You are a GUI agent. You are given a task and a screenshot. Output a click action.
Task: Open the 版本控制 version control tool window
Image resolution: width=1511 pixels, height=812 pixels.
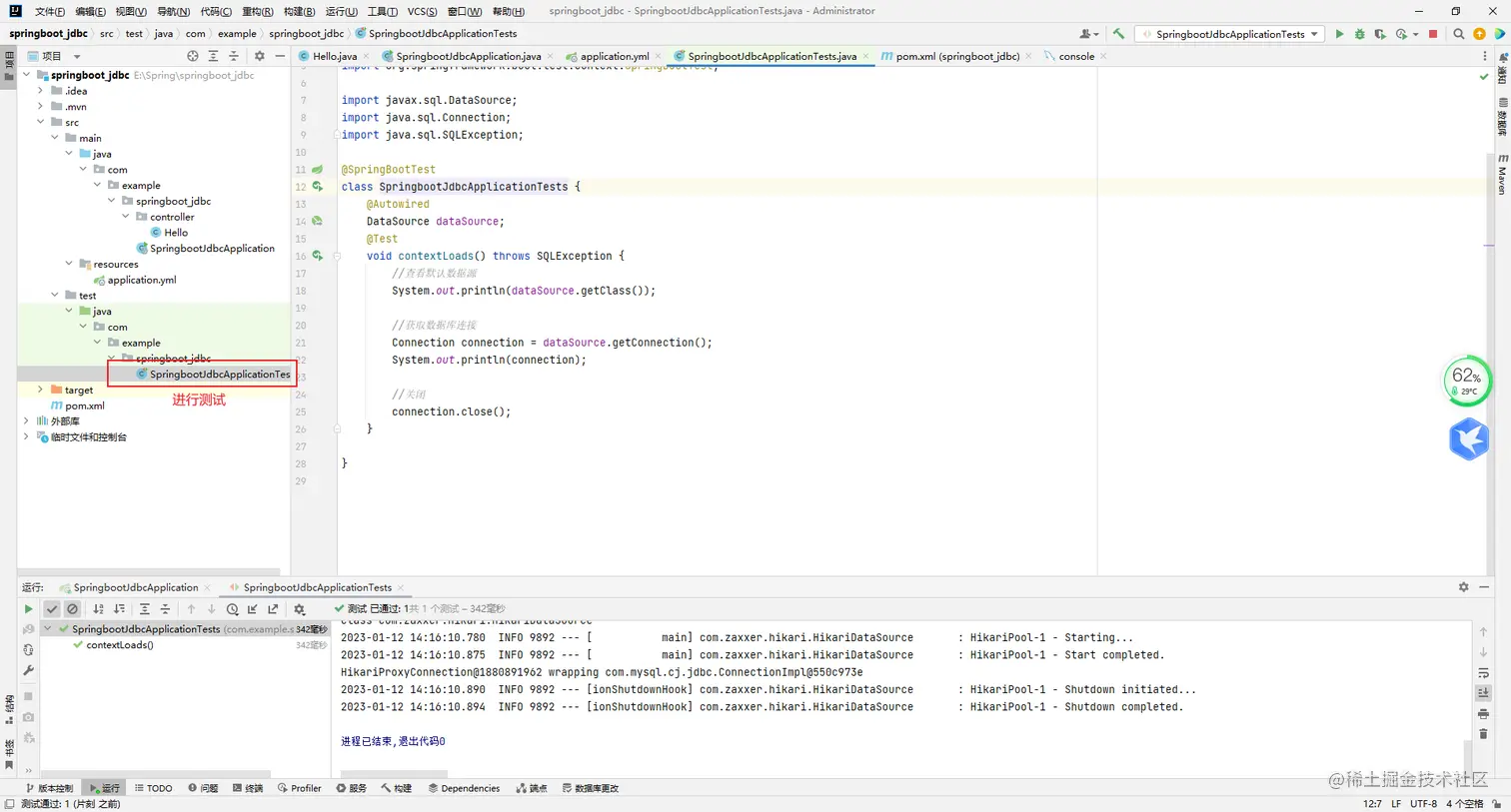[x=50, y=788]
